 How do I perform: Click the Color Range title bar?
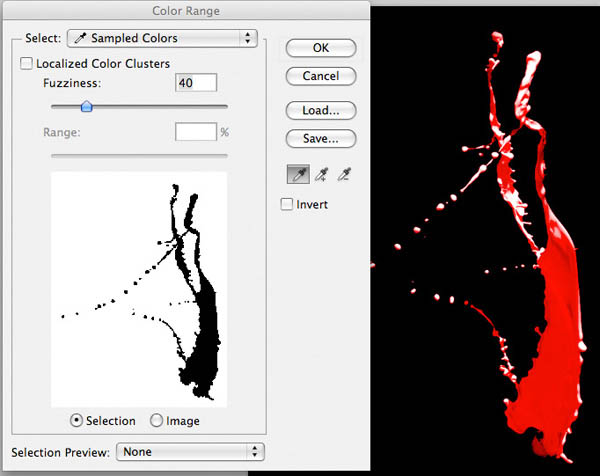186,10
